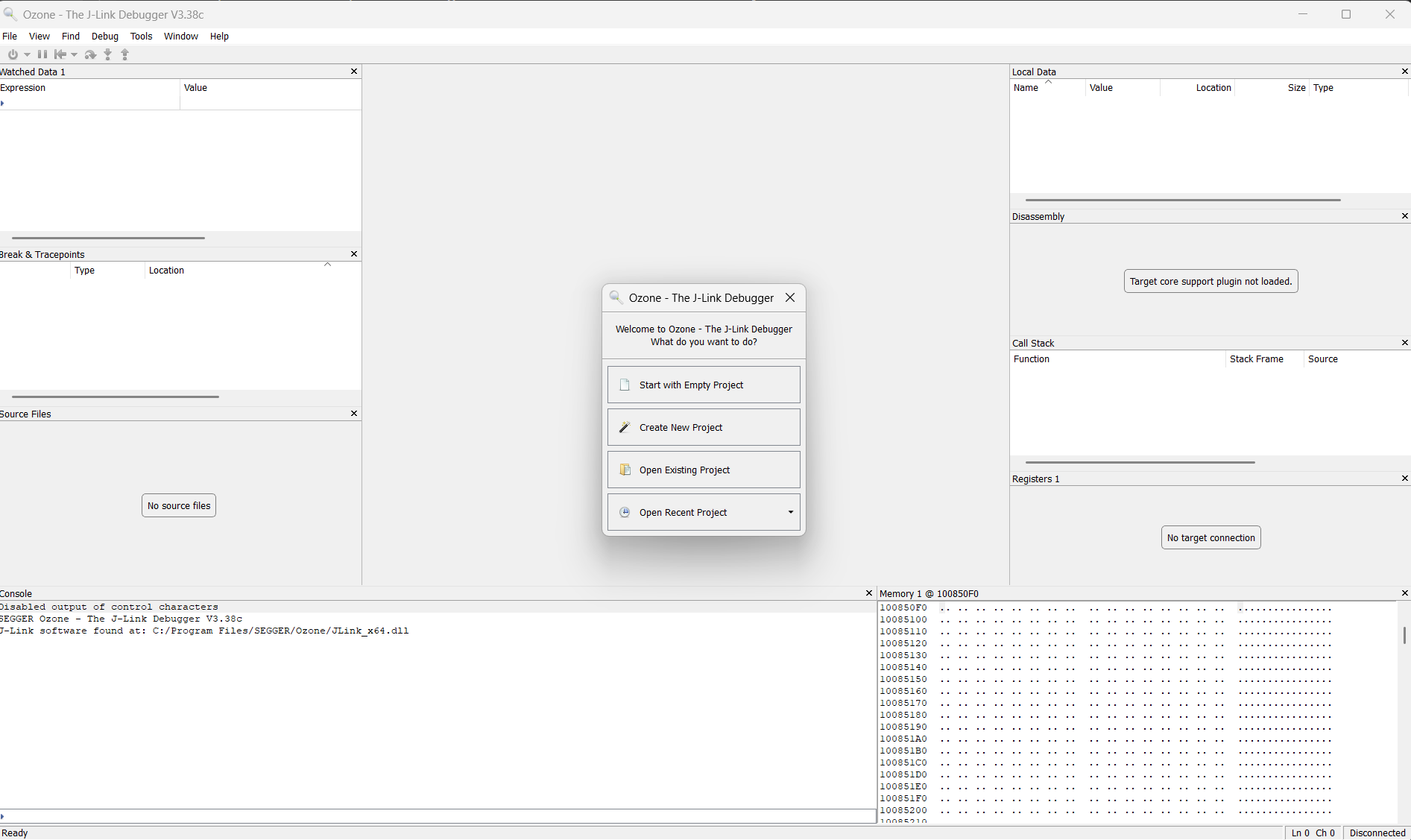1411x840 pixels.
Task: Open the File menu
Action: (x=10, y=36)
